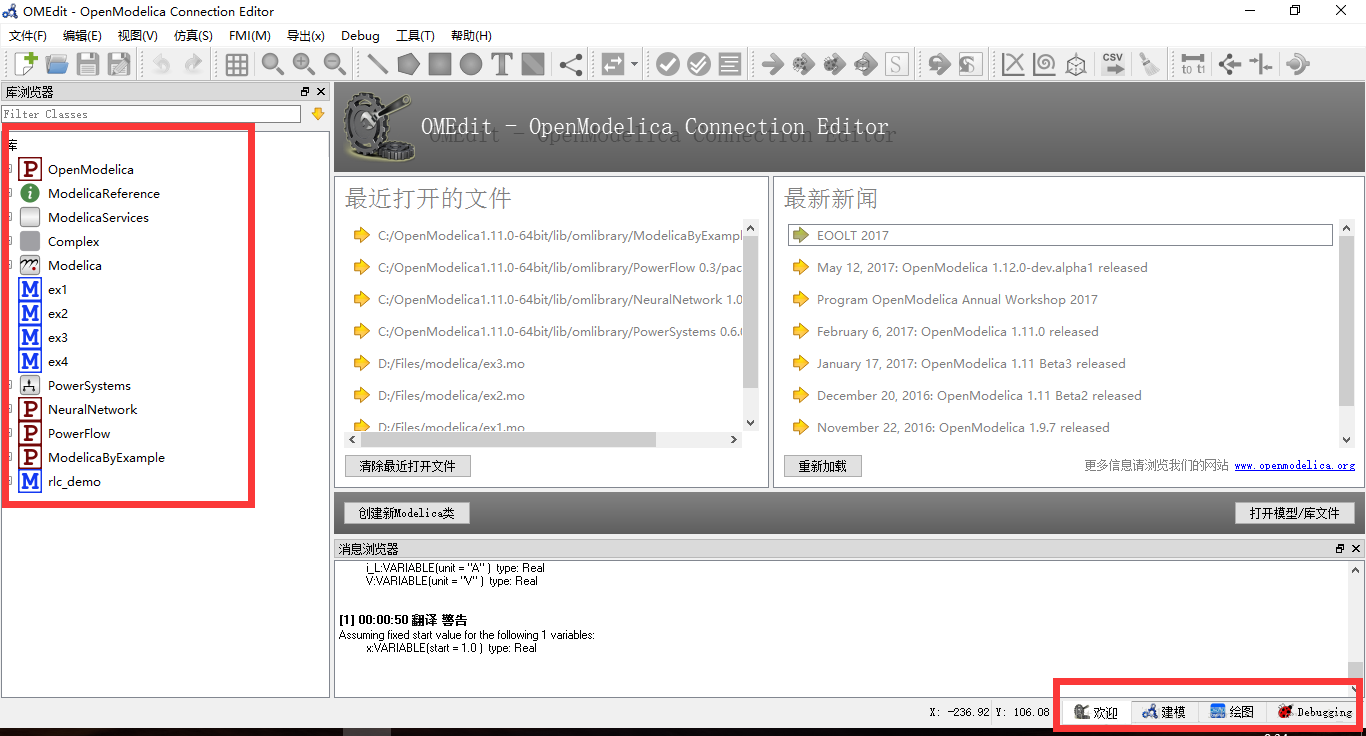Click into the Filter Classes field
Viewport: 1366px width, 736px height.
coord(151,114)
